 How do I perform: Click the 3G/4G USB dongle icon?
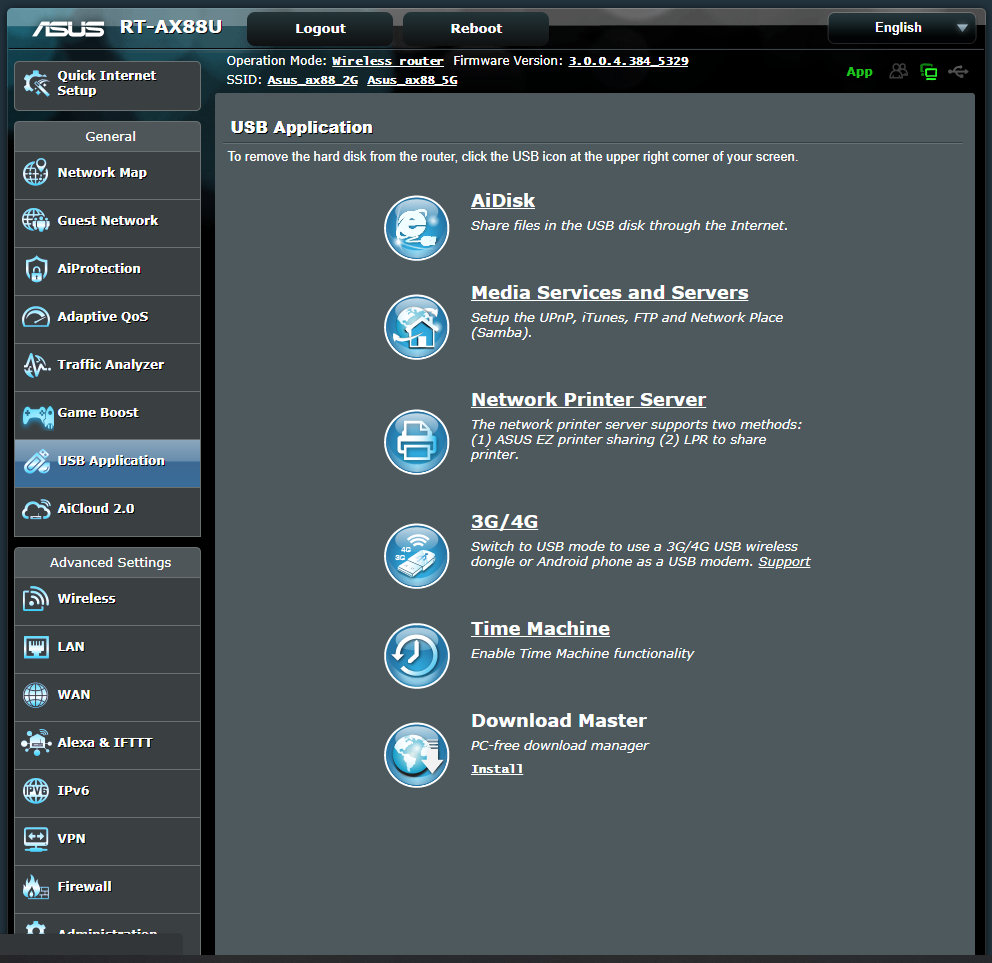(x=416, y=555)
